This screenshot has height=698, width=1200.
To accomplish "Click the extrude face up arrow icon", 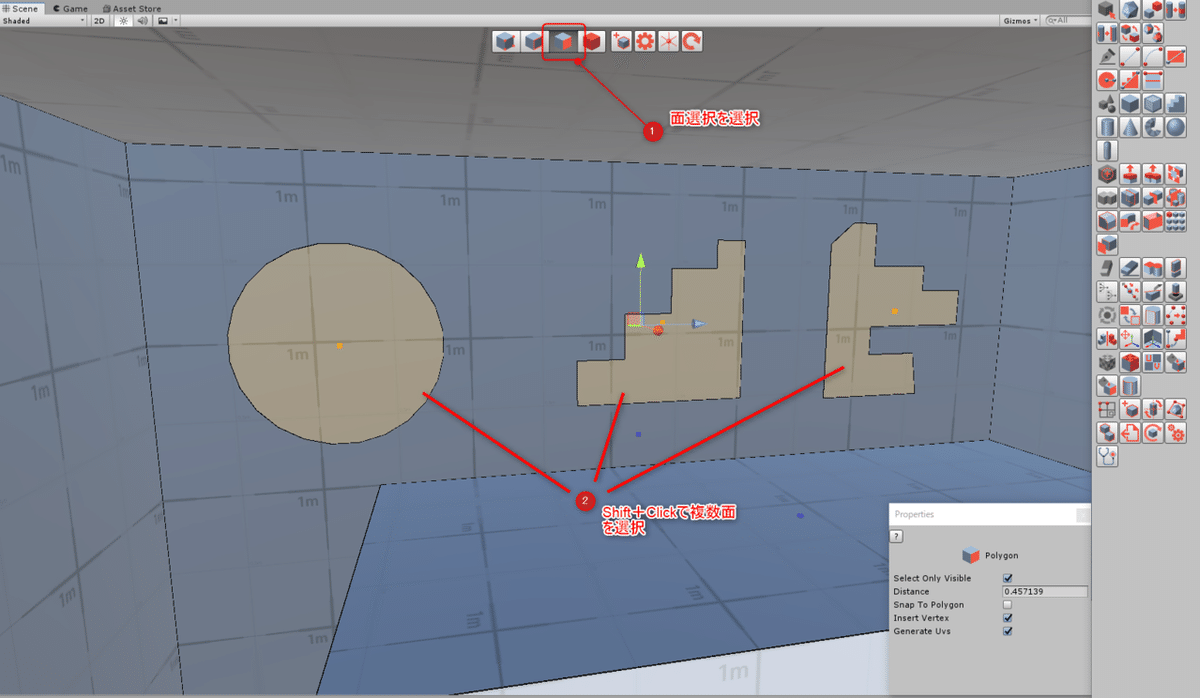I will pos(1128,173).
